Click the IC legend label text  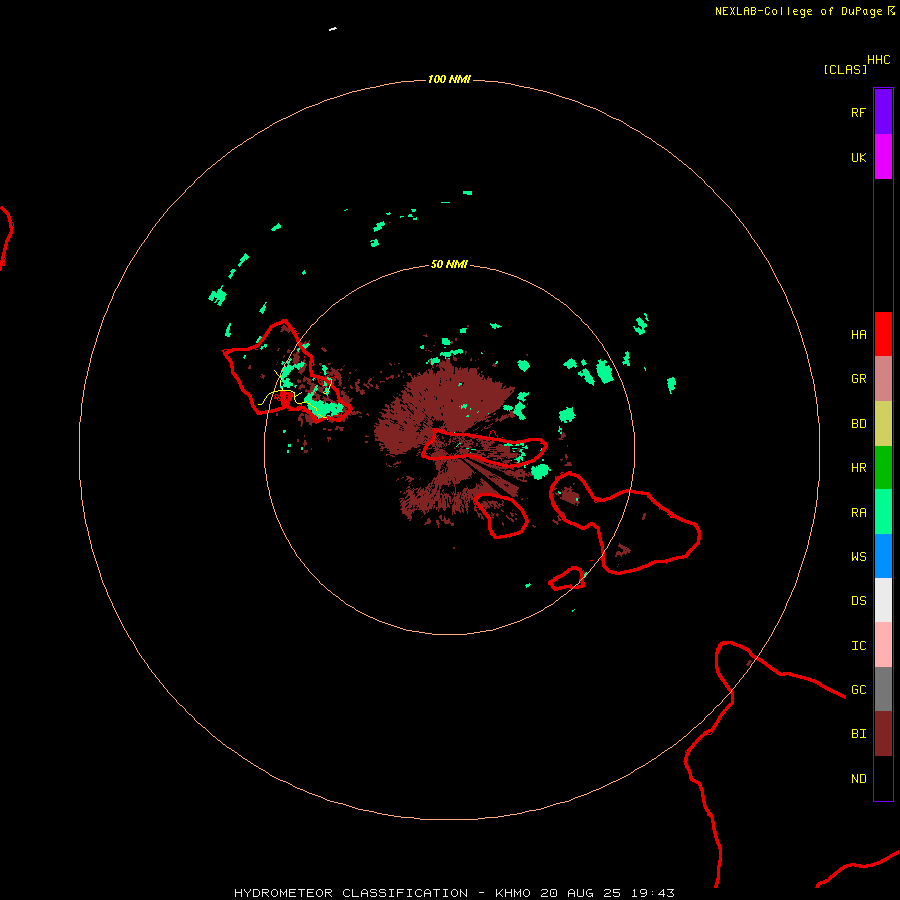tap(858, 646)
